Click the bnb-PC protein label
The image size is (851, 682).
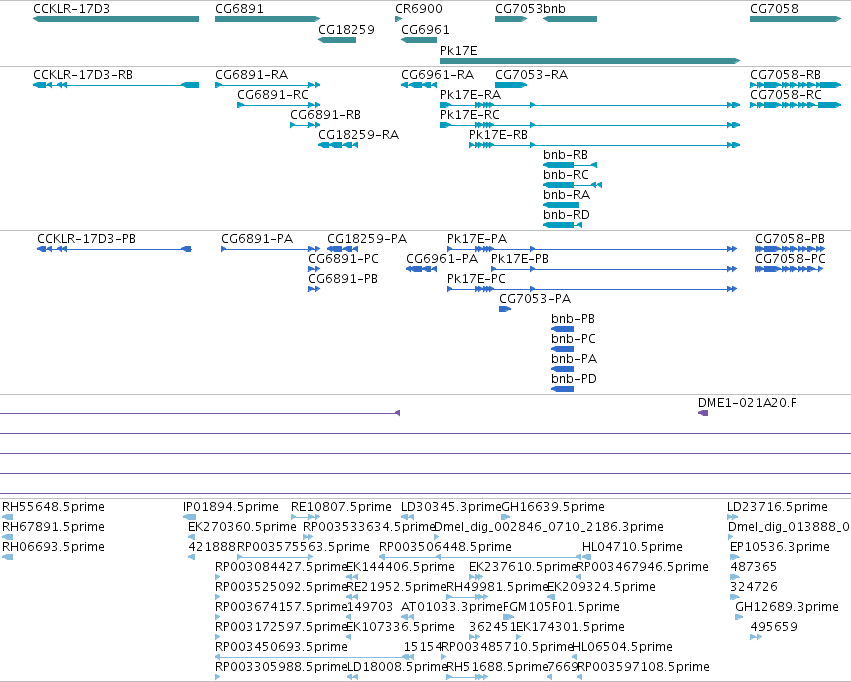pos(573,339)
